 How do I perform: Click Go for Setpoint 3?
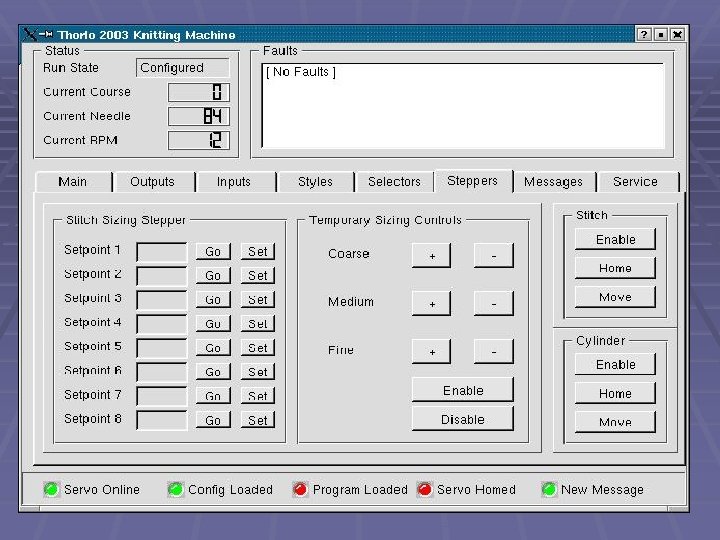click(213, 300)
